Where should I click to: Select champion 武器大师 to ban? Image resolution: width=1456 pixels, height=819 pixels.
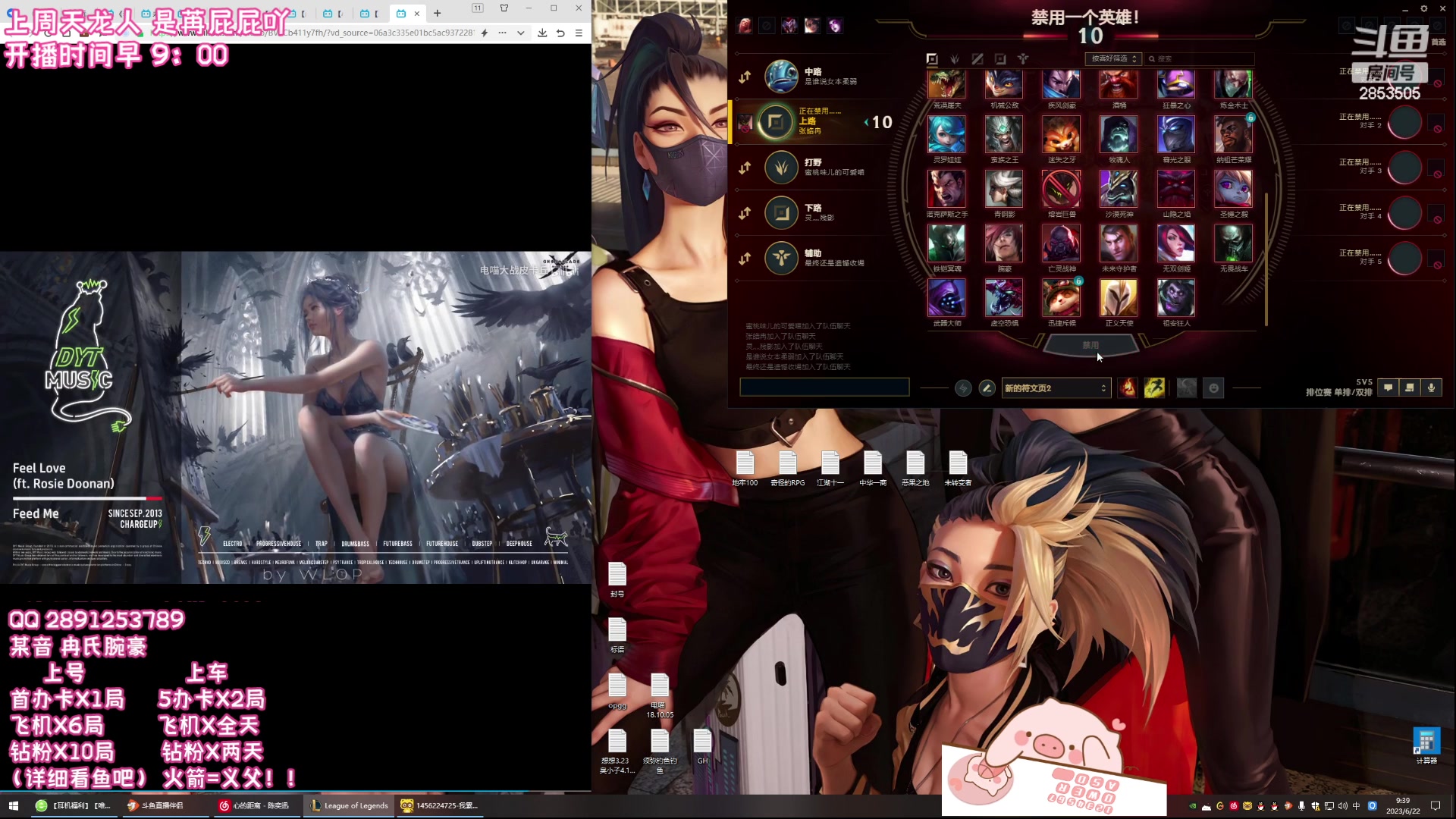tap(946, 298)
